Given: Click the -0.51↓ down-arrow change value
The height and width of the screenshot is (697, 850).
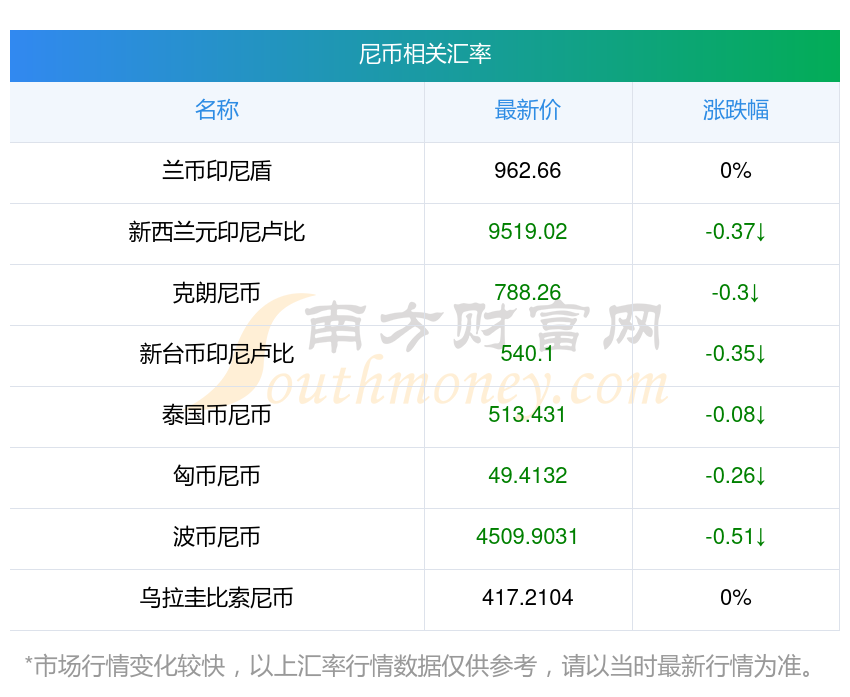Looking at the screenshot, I should point(735,537).
